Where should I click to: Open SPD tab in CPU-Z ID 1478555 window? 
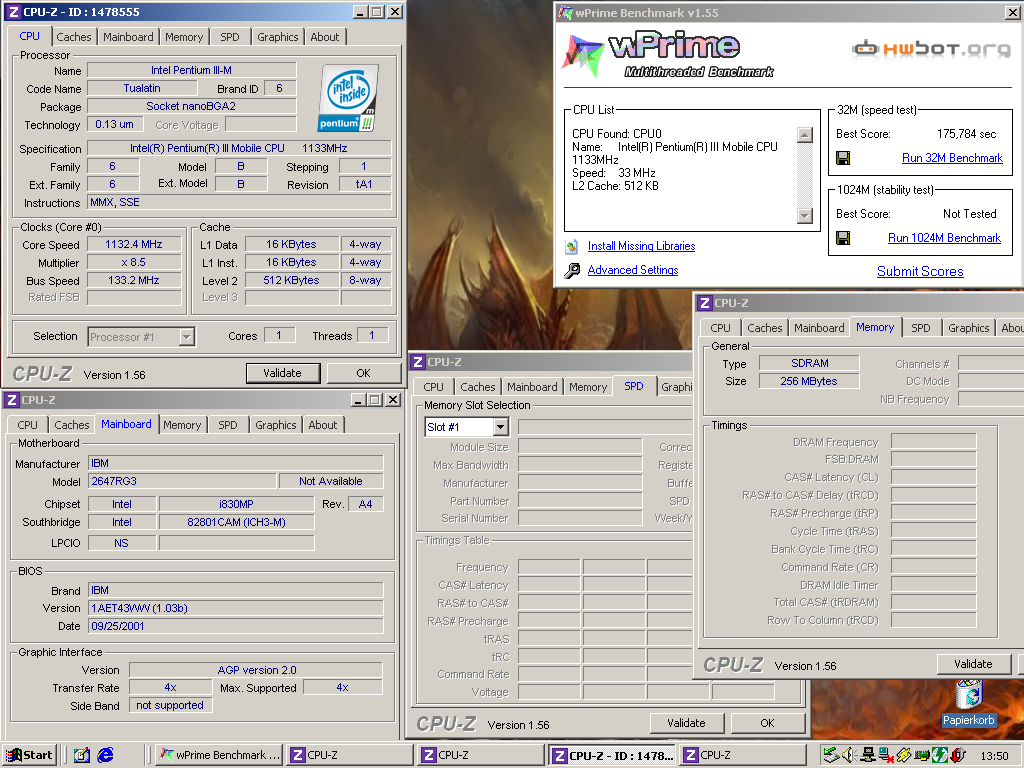click(x=230, y=37)
